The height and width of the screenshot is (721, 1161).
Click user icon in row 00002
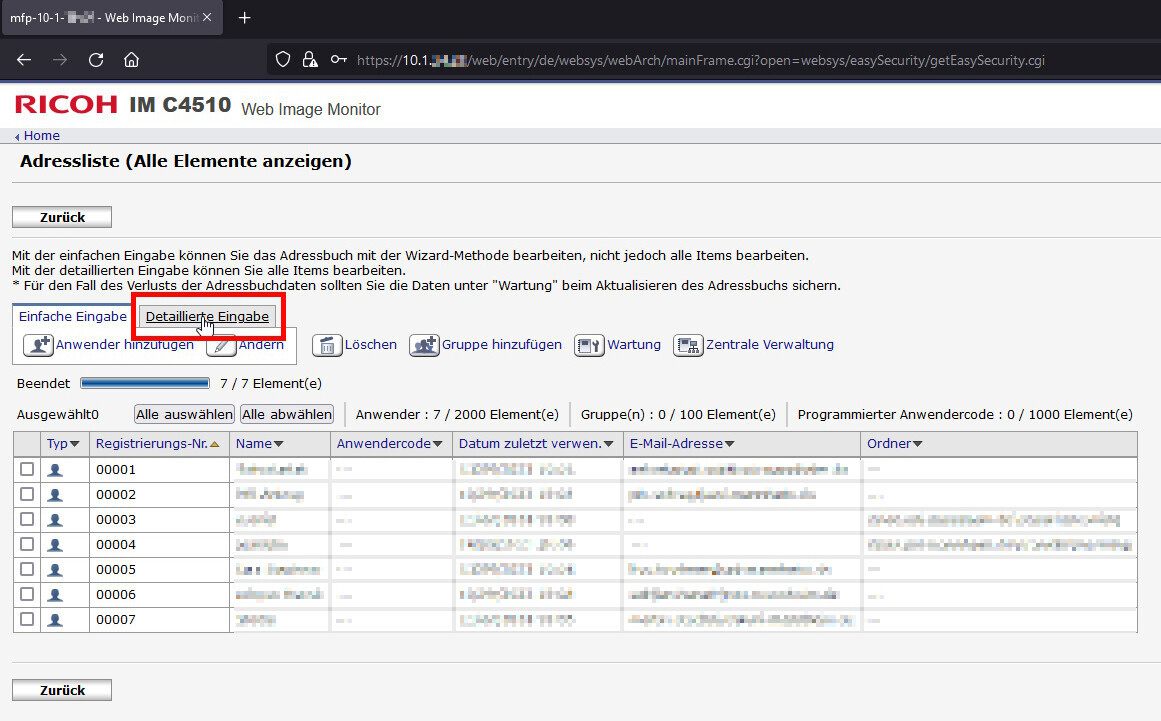click(55, 495)
